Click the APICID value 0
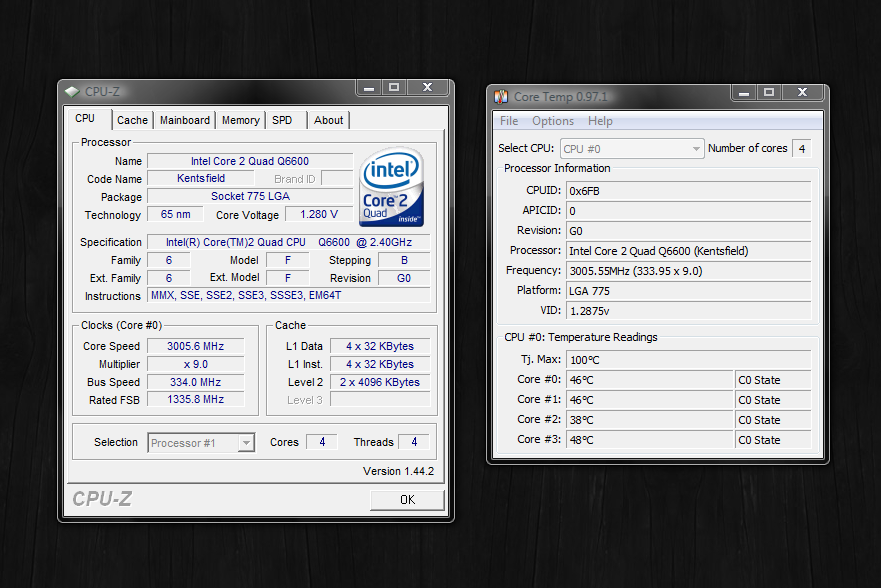Screen dimensions: 881x588 point(689,211)
